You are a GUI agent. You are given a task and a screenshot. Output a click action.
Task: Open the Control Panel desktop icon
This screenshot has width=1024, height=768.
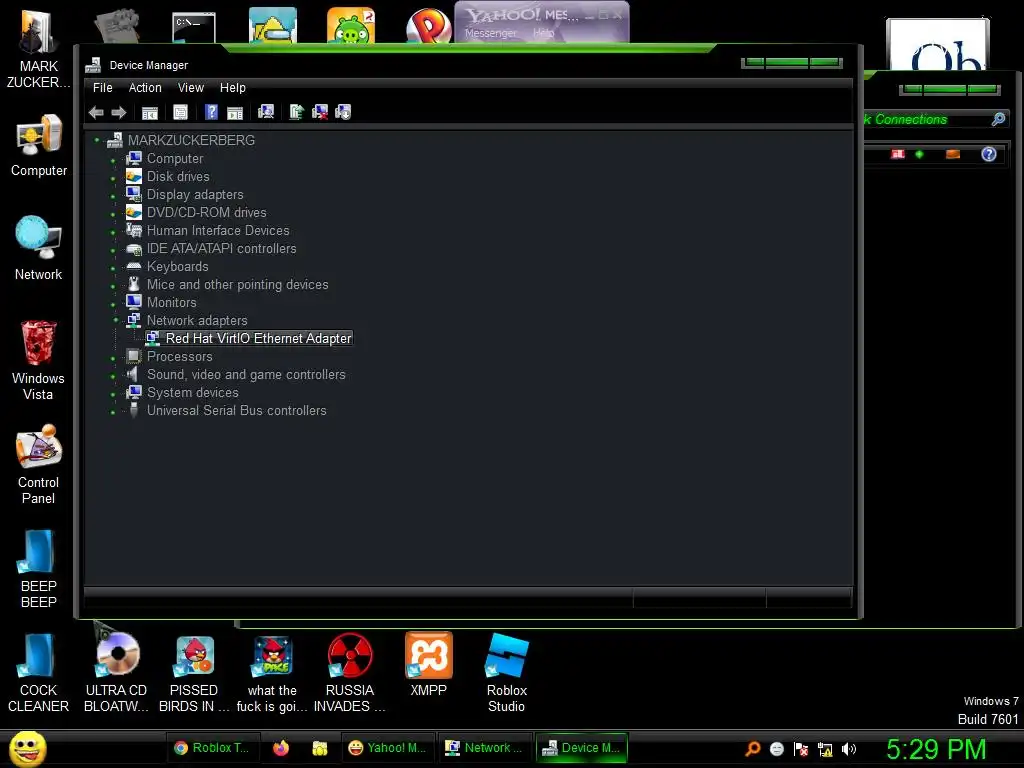[x=39, y=464]
